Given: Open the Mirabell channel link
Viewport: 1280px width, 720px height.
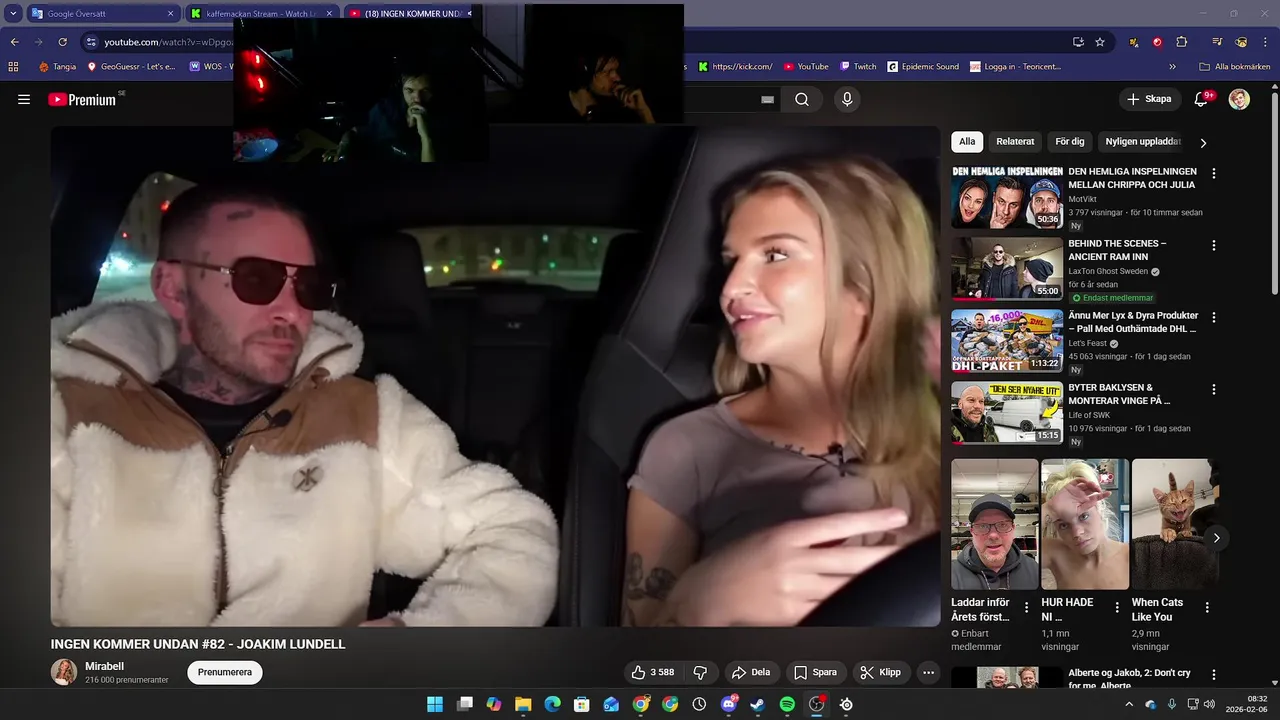Looking at the screenshot, I should pos(105,666).
